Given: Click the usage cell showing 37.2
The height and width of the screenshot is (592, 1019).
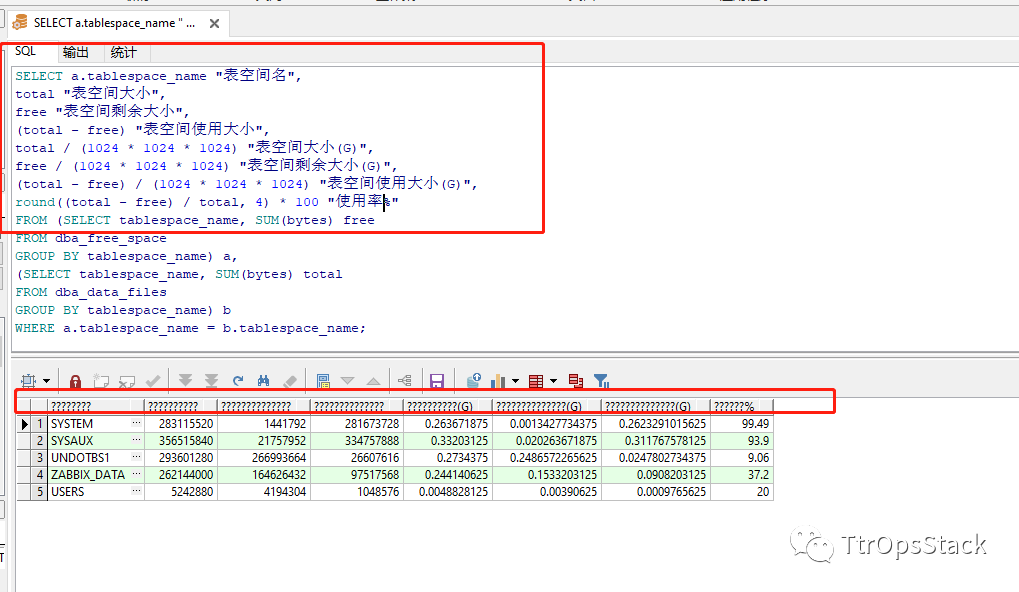Looking at the screenshot, I should point(742,475).
